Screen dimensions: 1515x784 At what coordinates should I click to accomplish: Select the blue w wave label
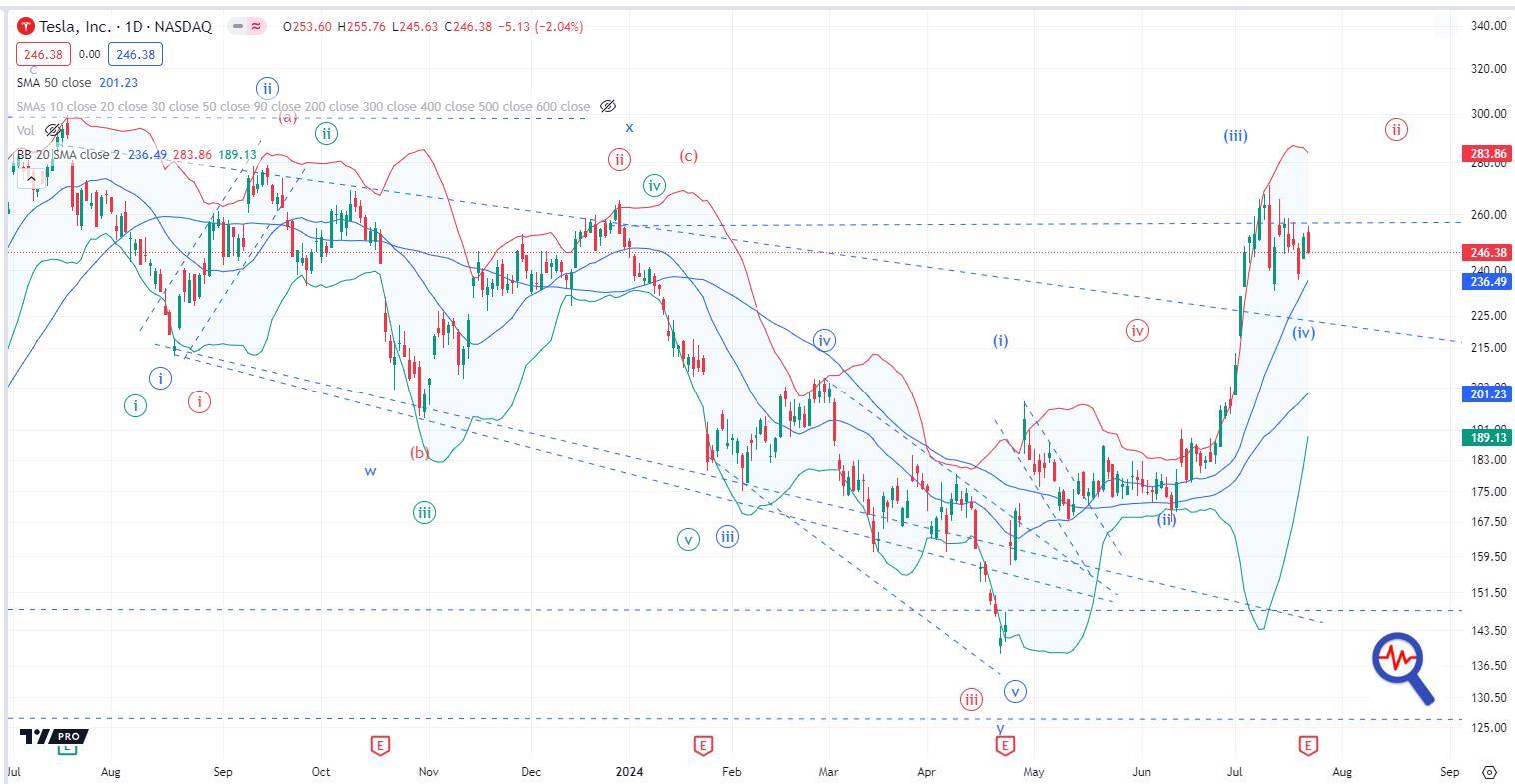[x=370, y=471]
